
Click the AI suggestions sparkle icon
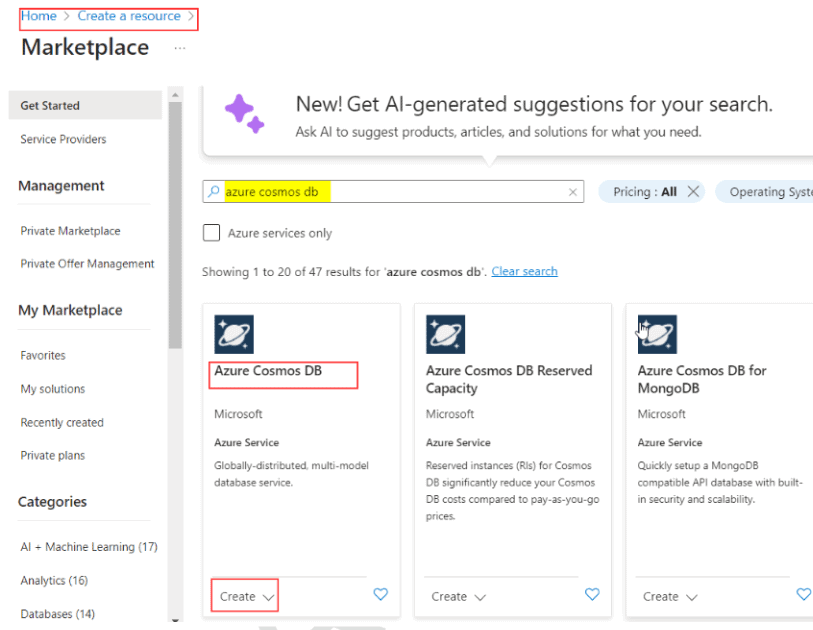(x=244, y=113)
